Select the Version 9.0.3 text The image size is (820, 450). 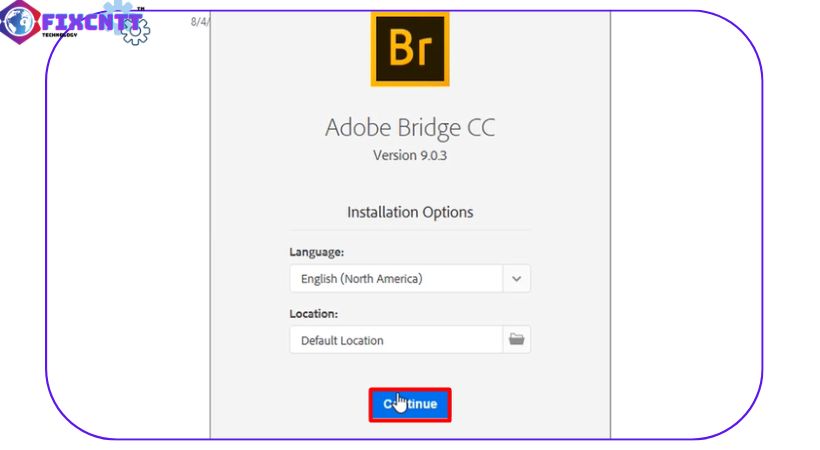(x=409, y=155)
